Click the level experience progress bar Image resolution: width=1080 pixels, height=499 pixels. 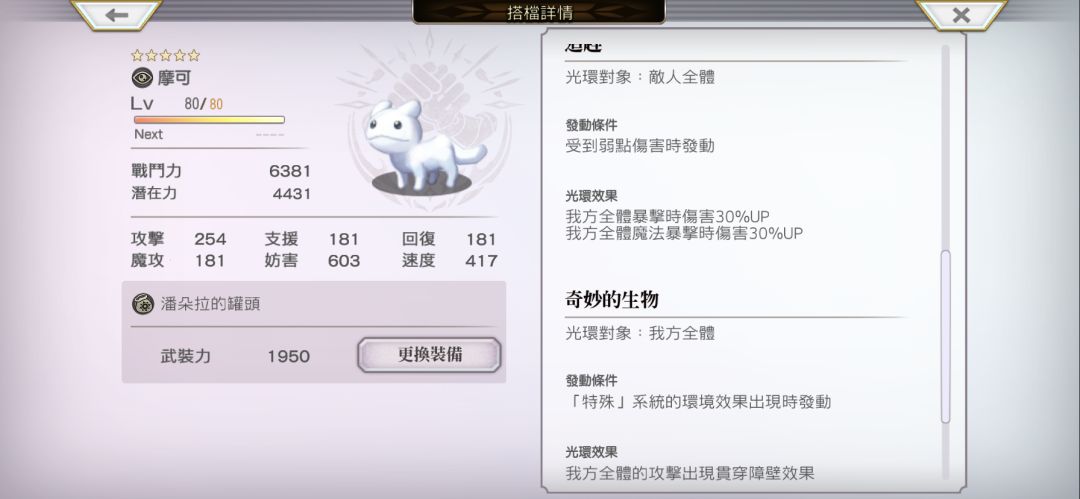click(x=209, y=120)
